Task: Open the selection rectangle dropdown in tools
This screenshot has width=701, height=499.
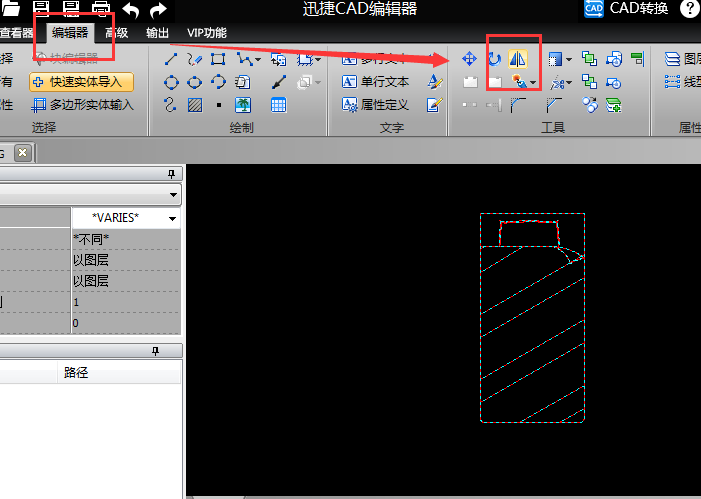Action: [569, 59]
